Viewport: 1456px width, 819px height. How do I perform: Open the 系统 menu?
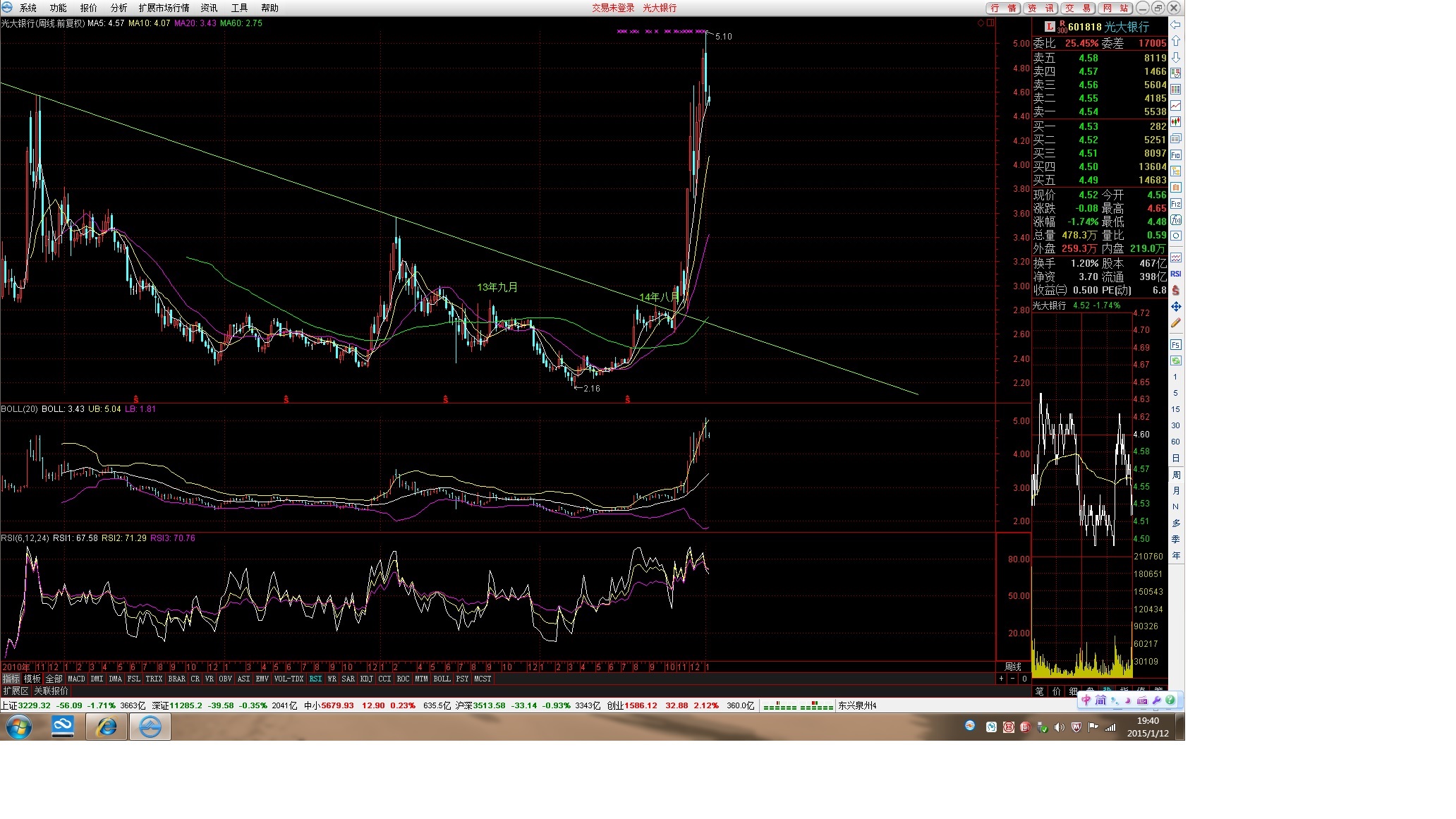click(28, 8)
